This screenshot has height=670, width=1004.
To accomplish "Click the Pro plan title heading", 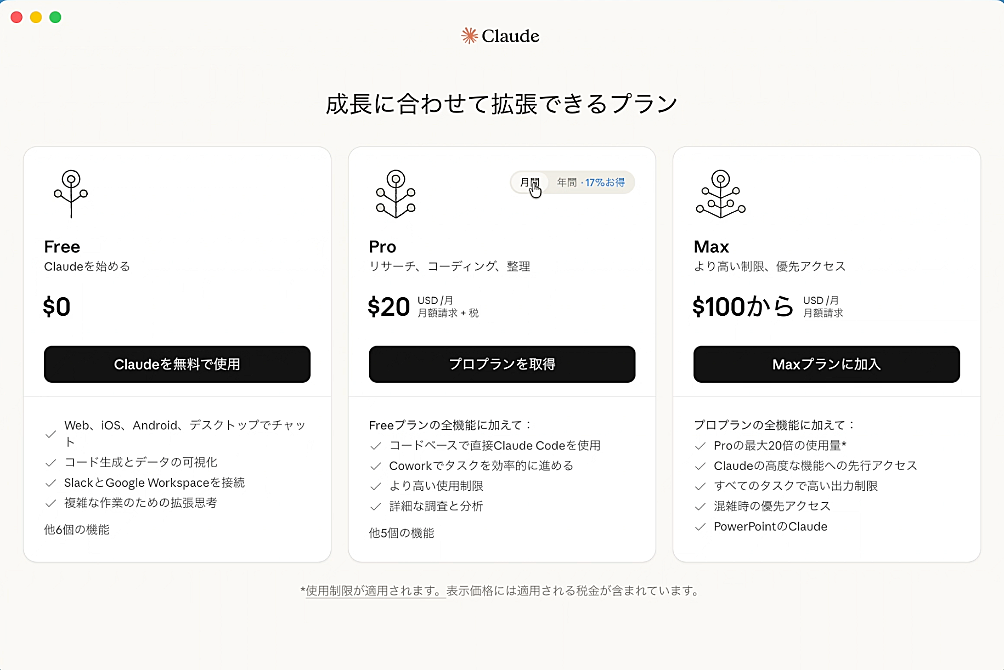I will click(382, 247).
